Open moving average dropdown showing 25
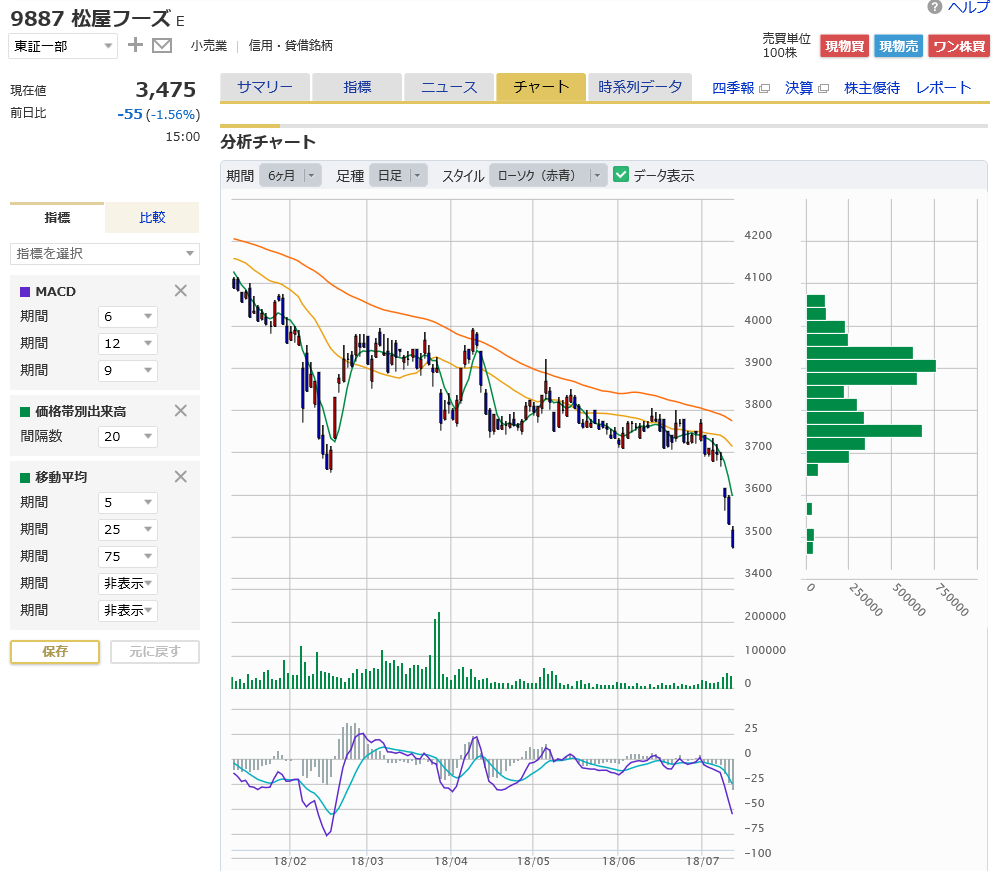This screenshot has height=871, width=1003. click(x=128, y=530)
